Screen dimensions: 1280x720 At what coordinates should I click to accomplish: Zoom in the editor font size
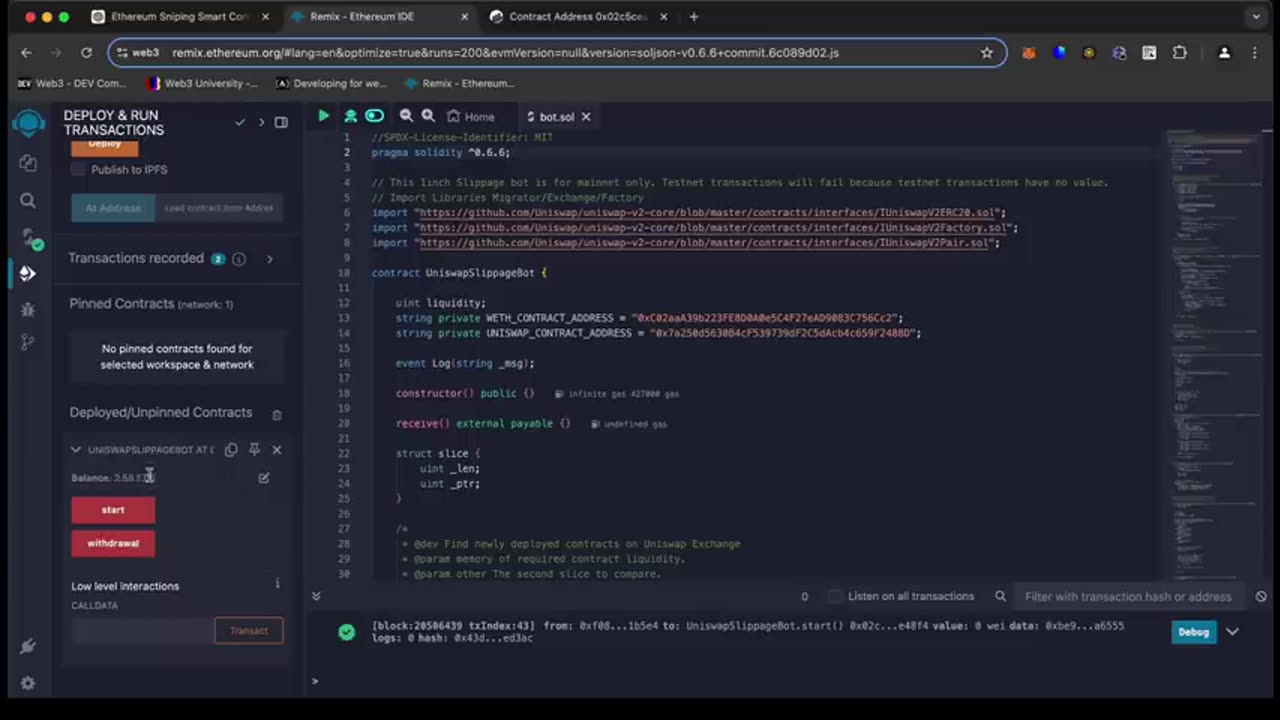coord(428,116)
